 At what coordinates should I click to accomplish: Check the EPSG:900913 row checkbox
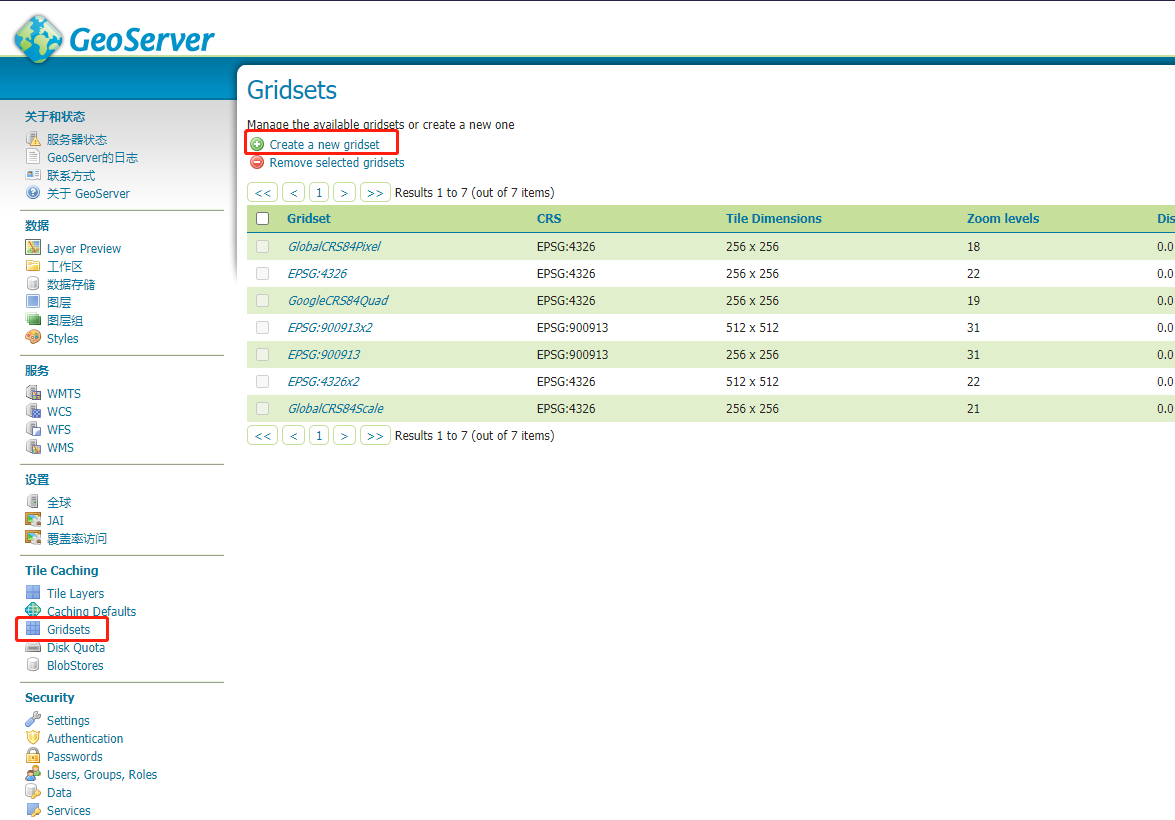262,355
